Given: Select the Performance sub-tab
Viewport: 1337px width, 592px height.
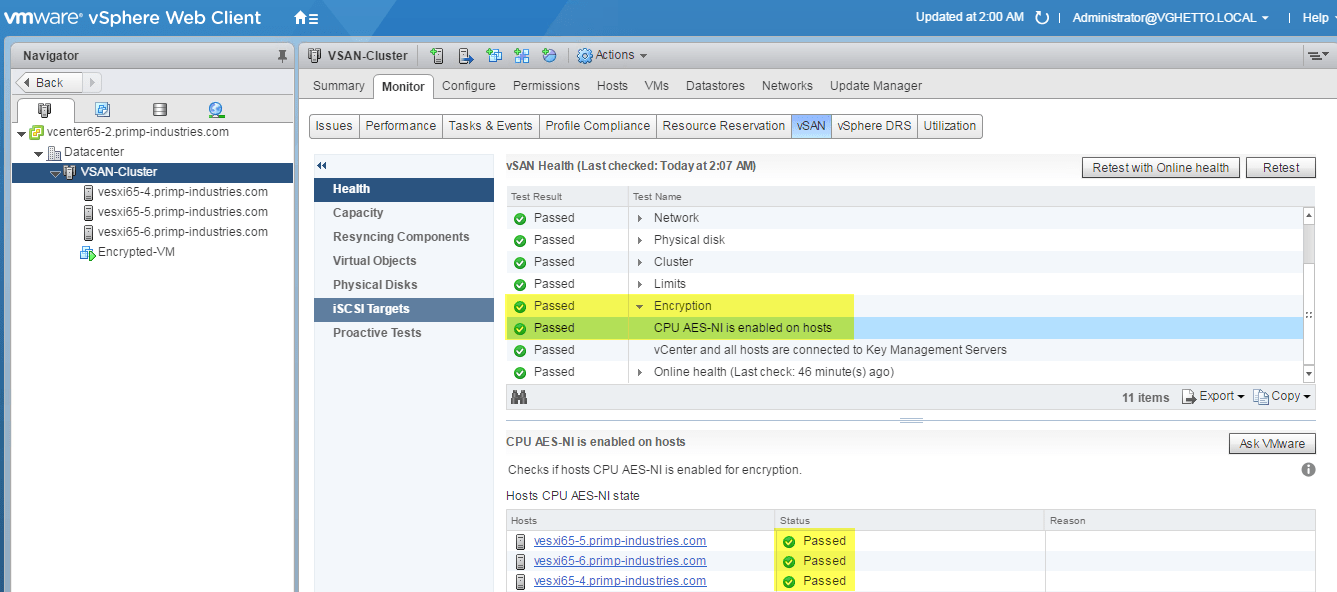Looking at the screenshot, I should click(x=401, y=126).
